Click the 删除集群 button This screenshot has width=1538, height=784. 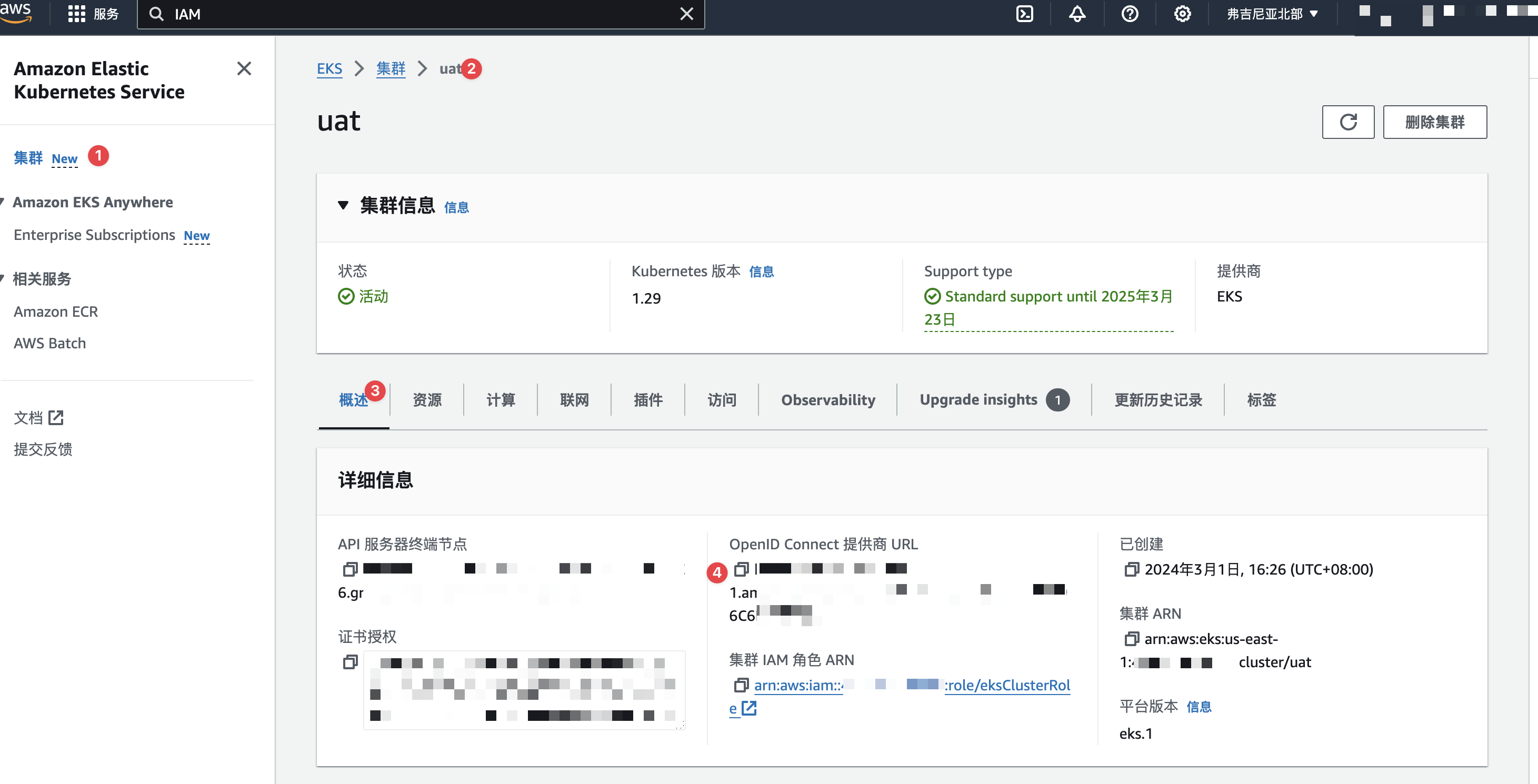pyautogui.click(x=1435, y=122)
